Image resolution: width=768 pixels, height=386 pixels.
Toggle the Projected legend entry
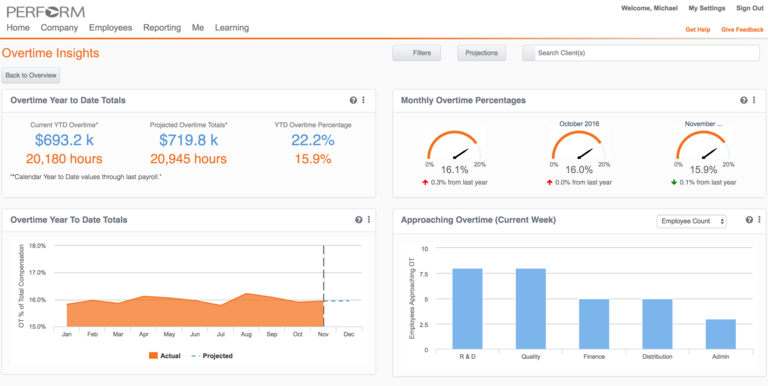coord(211,356)
